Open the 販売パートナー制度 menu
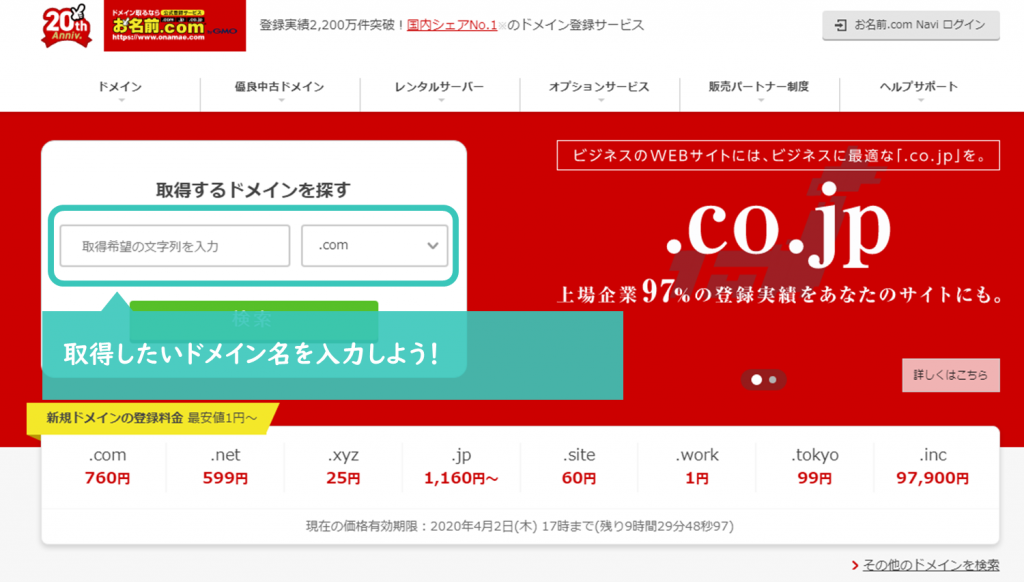This screenshot has height=582, width=1024. [x=759, y=87]
